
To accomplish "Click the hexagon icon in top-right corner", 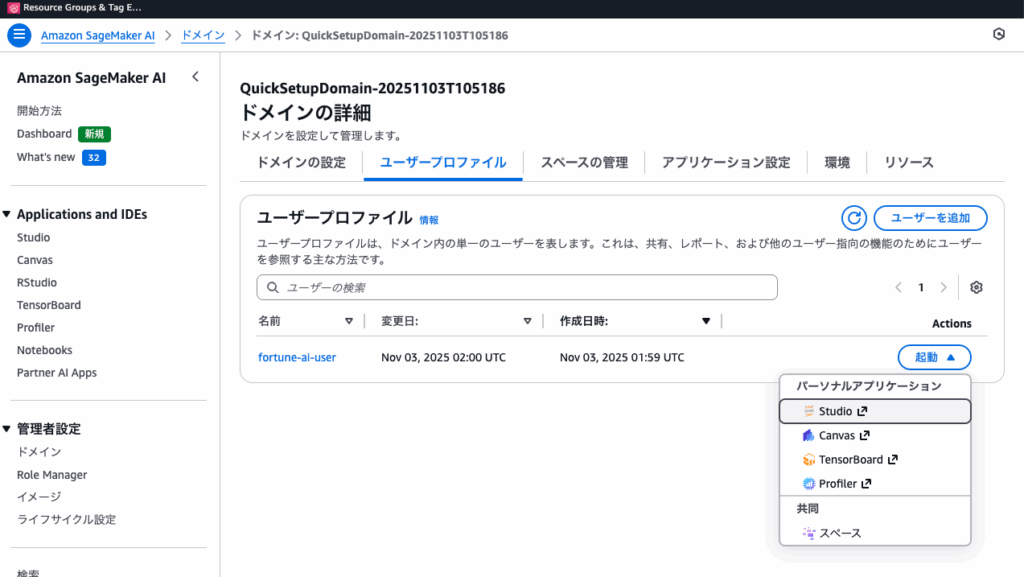I will click(x=997, y=34).
